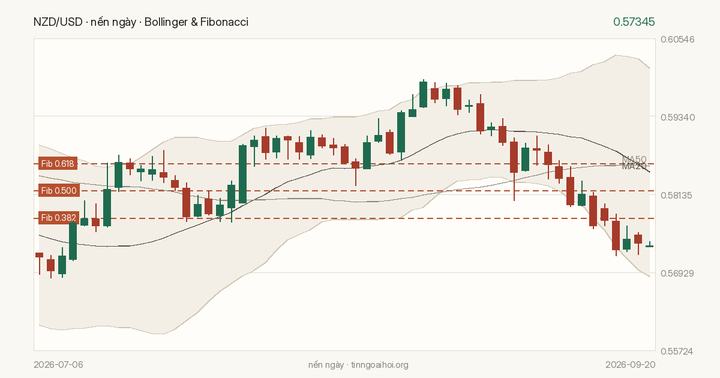Click the Fib 0.500 level label
Screen dimensions: 720x378
[x=59, y=191]
